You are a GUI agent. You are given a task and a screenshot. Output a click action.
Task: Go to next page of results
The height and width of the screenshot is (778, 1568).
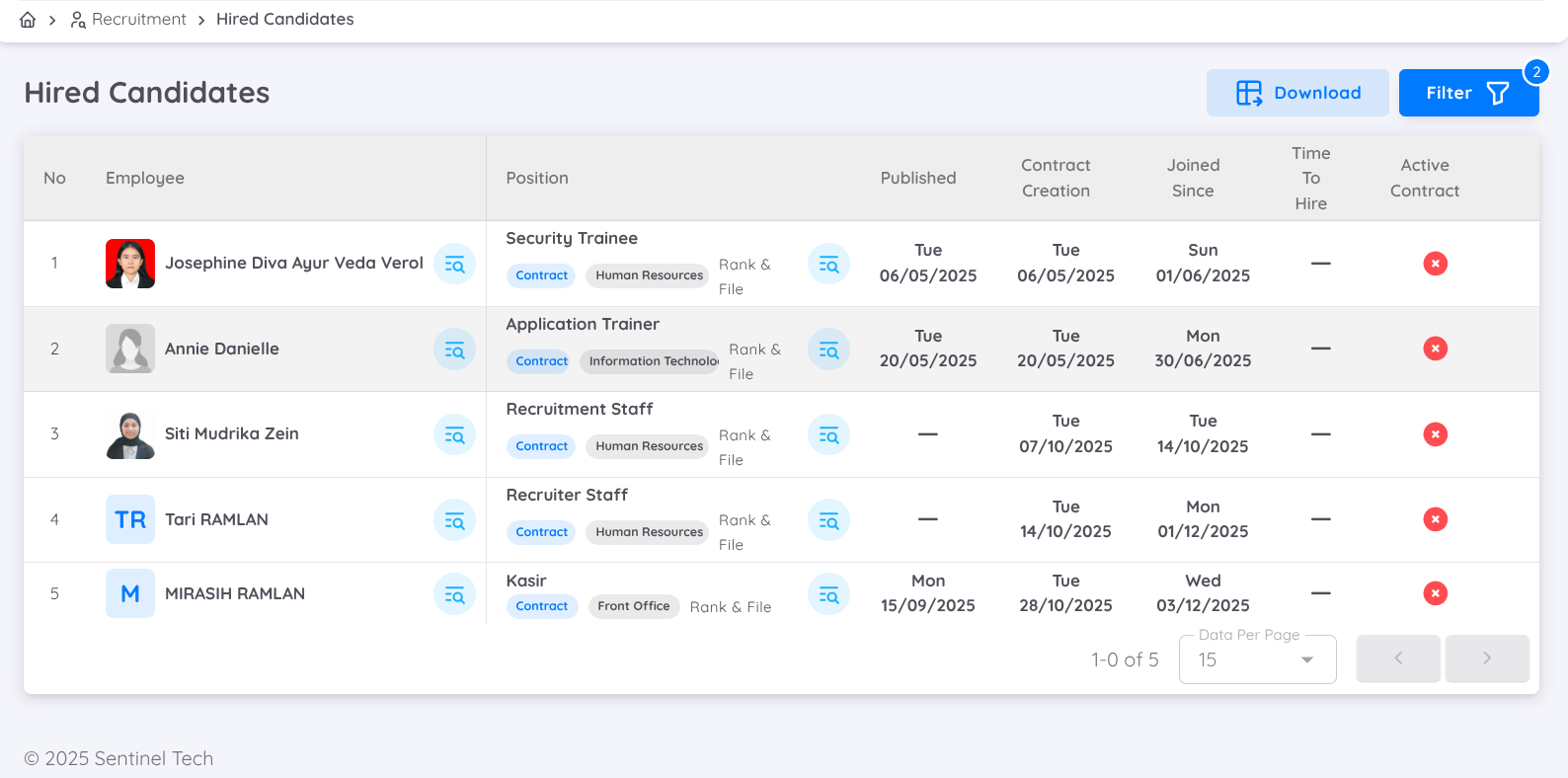pos(1486,659)
